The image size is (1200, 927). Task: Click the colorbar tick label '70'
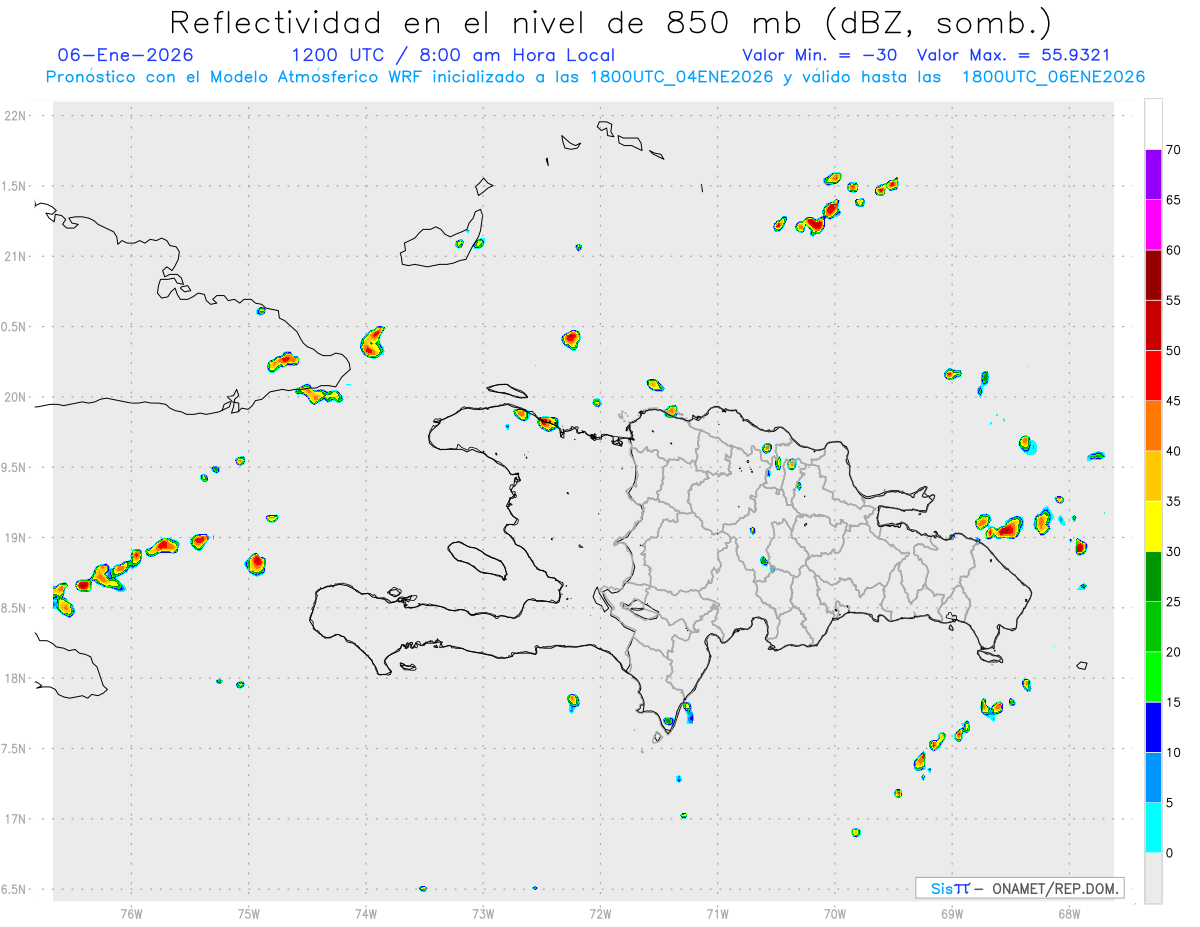click(1173, 150)
